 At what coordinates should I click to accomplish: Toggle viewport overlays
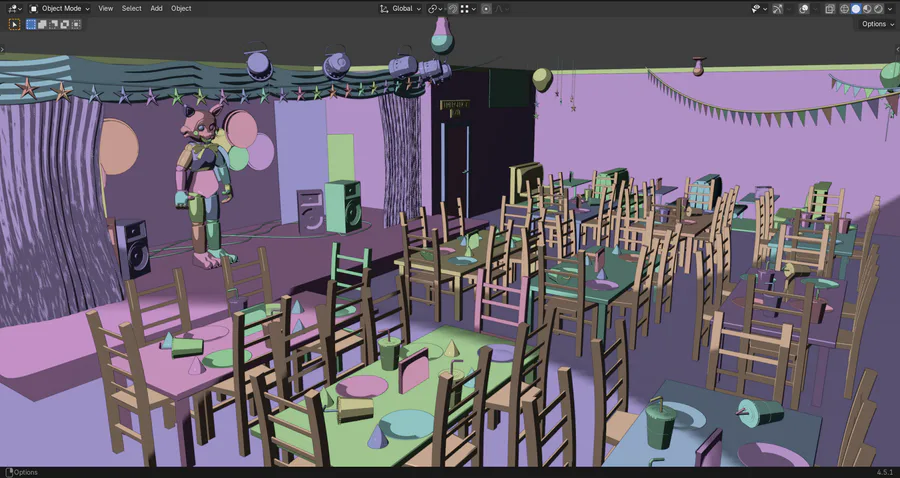(x=804, y=9)
